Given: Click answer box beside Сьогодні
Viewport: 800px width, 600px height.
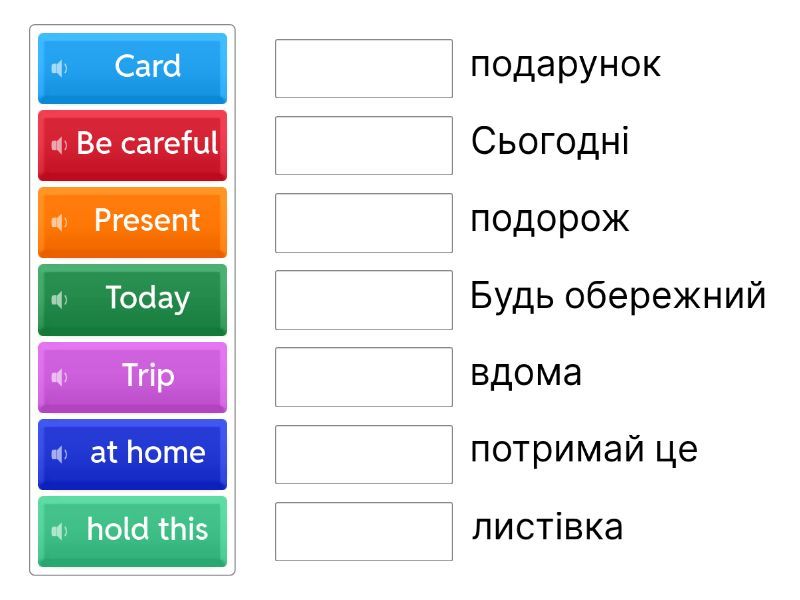Looking at the screenshot, I should coord(364,145).
